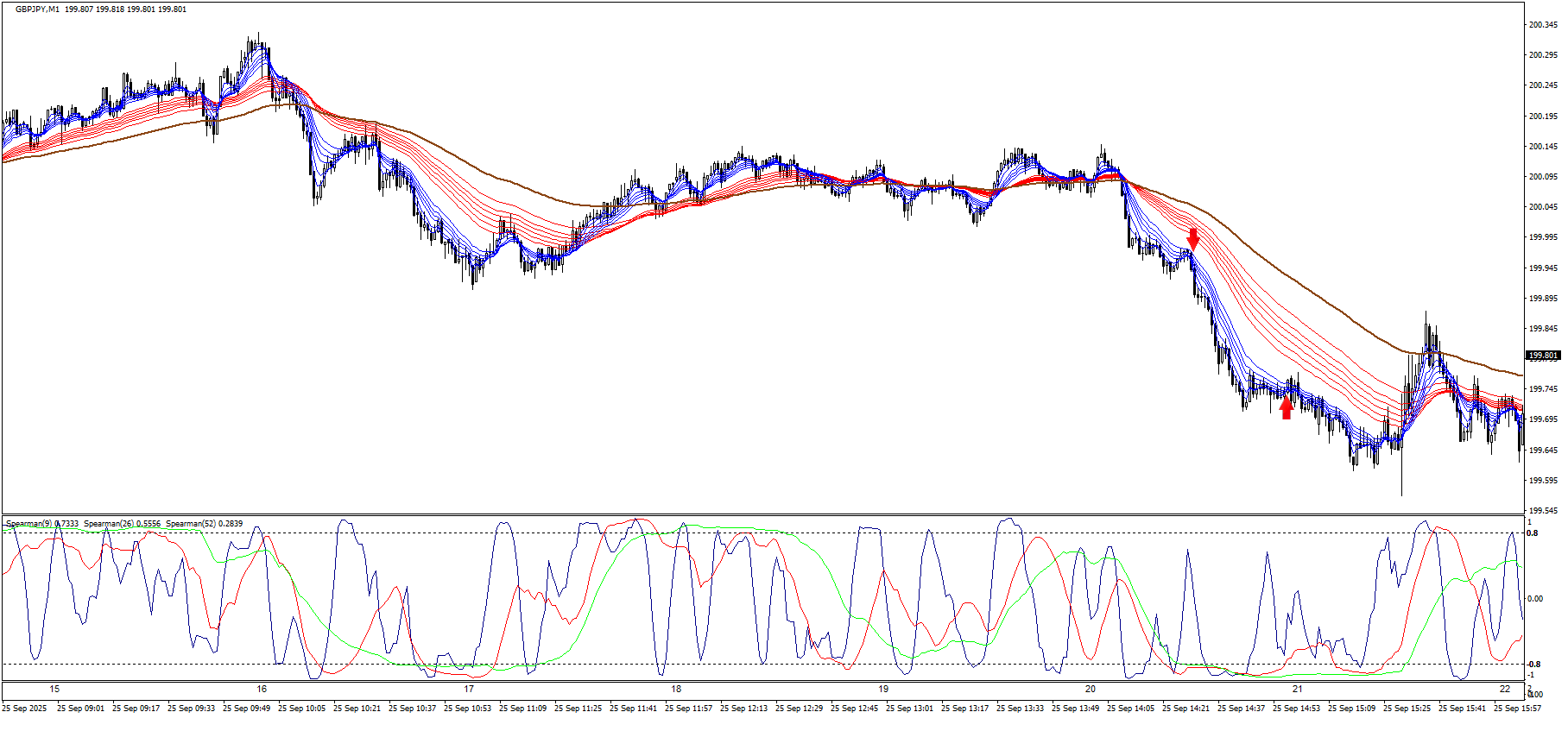Click the 25 Sep 14:21 time label
This screenshot has width=1568, height=731.
(x=1185, y=709)
